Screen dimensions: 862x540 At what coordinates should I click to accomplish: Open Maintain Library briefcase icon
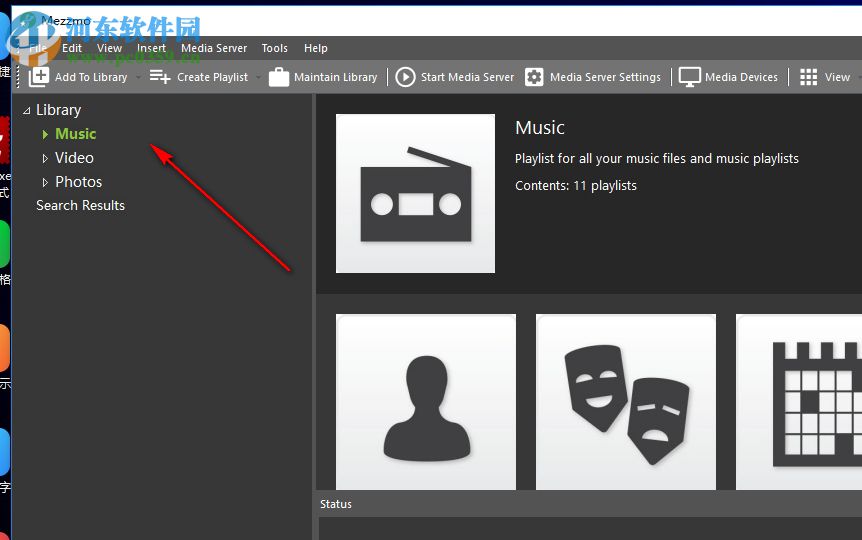pyautogui.click(x=279, y=77)
